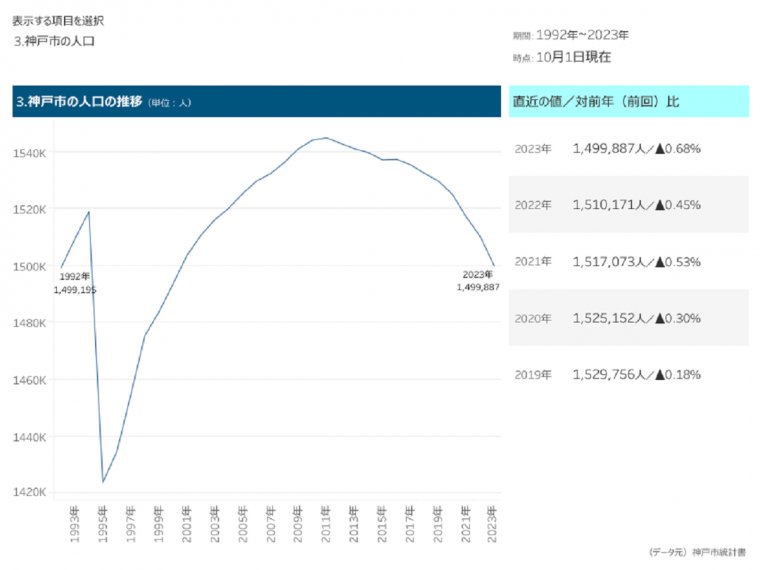
Task: Click the 2001年 x-axis label
Action: pyautogui.click(x=186, y=524)
